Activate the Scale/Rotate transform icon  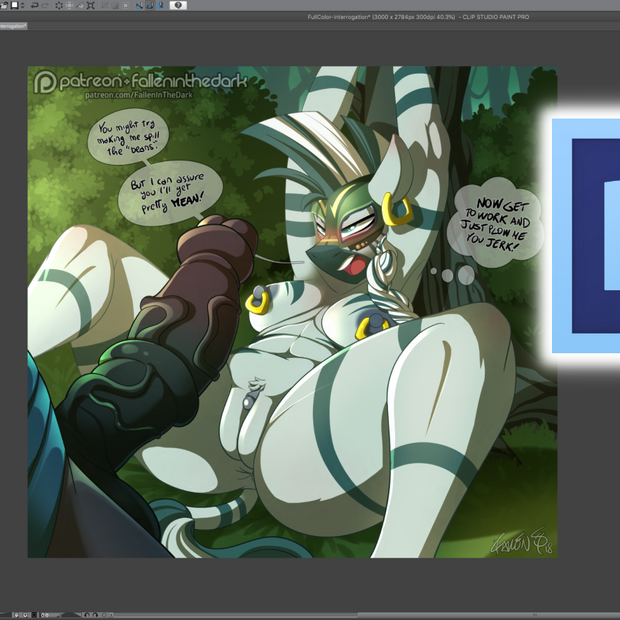pos(91,5)
